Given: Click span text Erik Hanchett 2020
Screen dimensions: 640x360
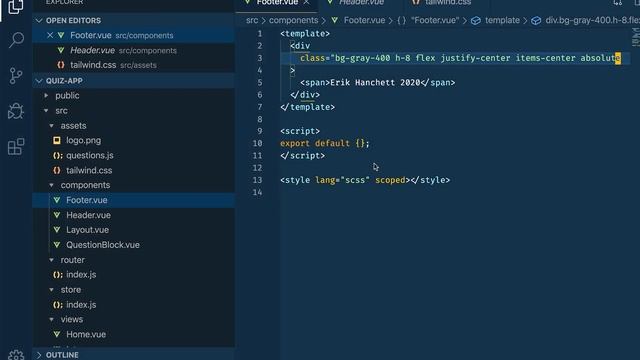Looking at the screenshot, I should [x=375, y=82].
